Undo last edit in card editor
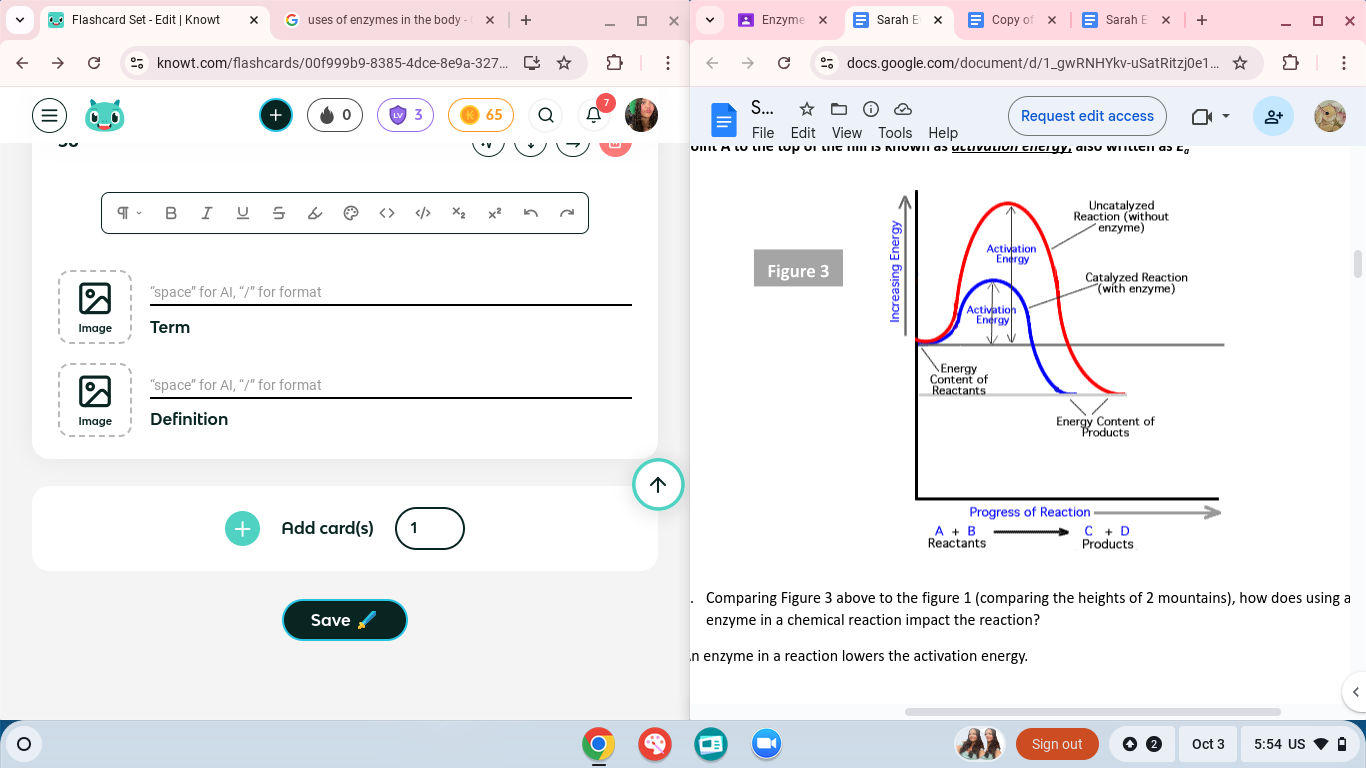Image resolution: width=1366 pixels, height=768 pixels. tap(531, 213)
